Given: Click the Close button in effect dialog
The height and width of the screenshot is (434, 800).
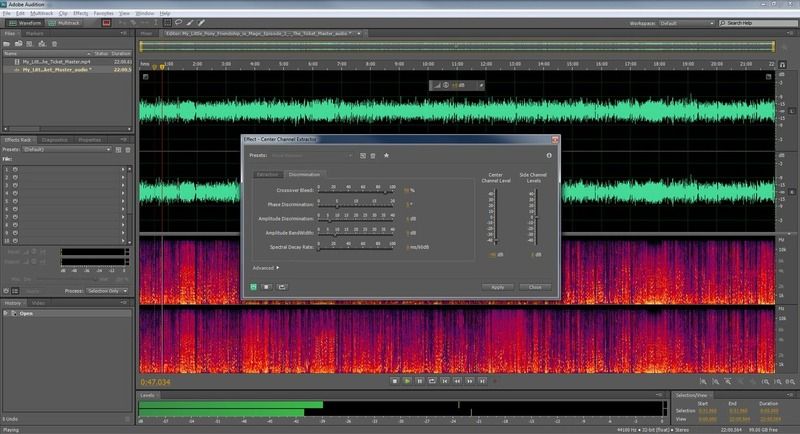Looking at the screenshot, I should point(535,287).
